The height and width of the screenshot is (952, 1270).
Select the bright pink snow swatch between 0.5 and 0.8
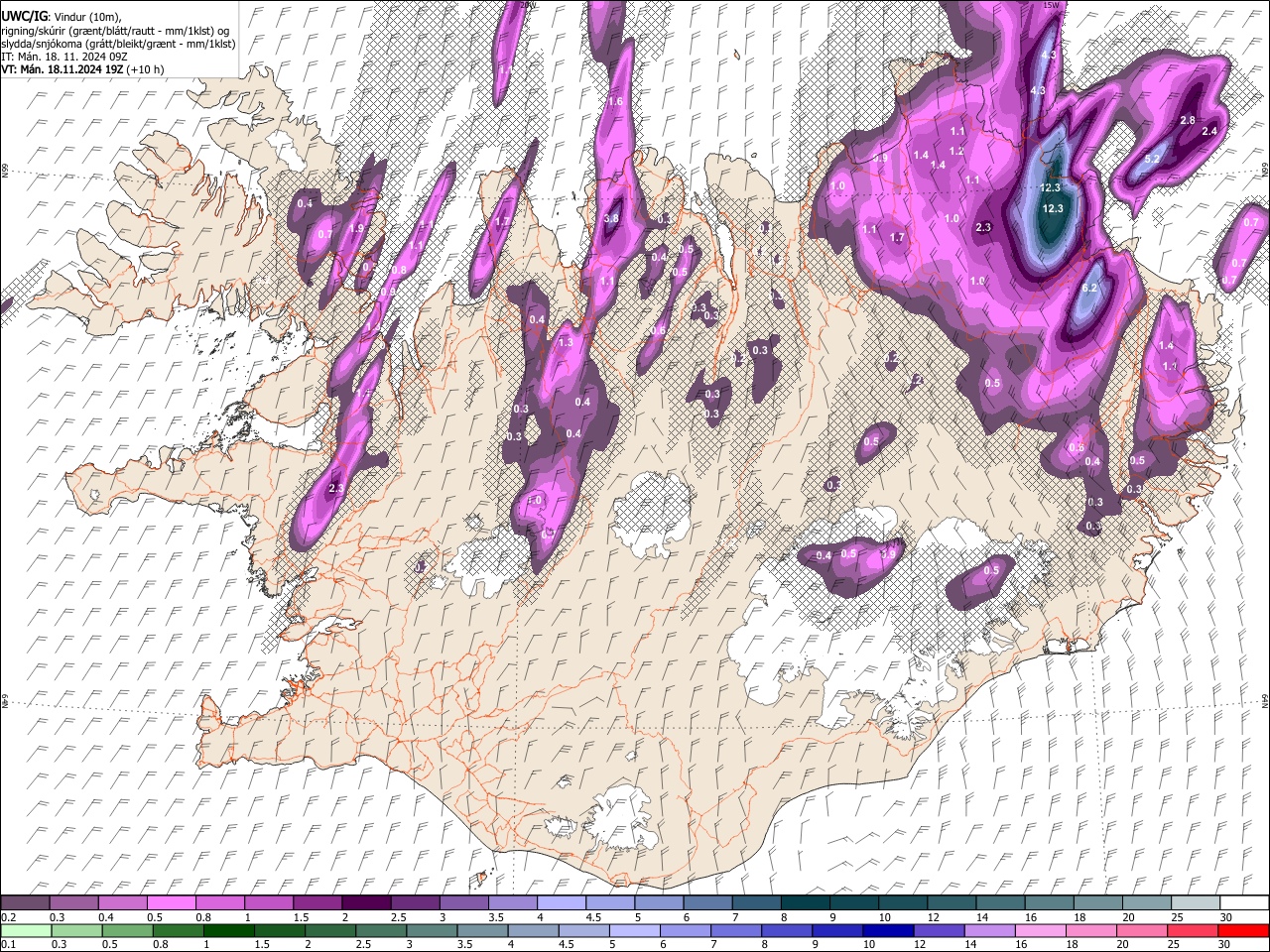pos(171,903)
